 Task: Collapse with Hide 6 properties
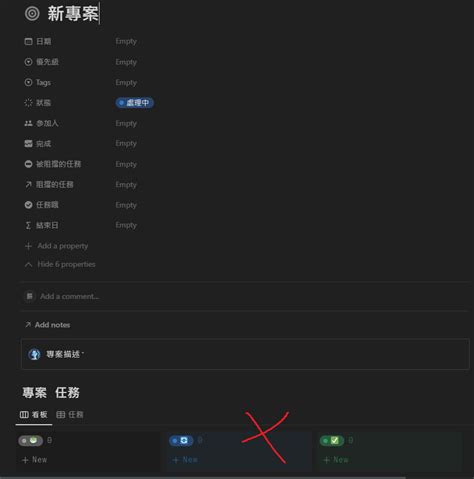click(x=60, y=264)
